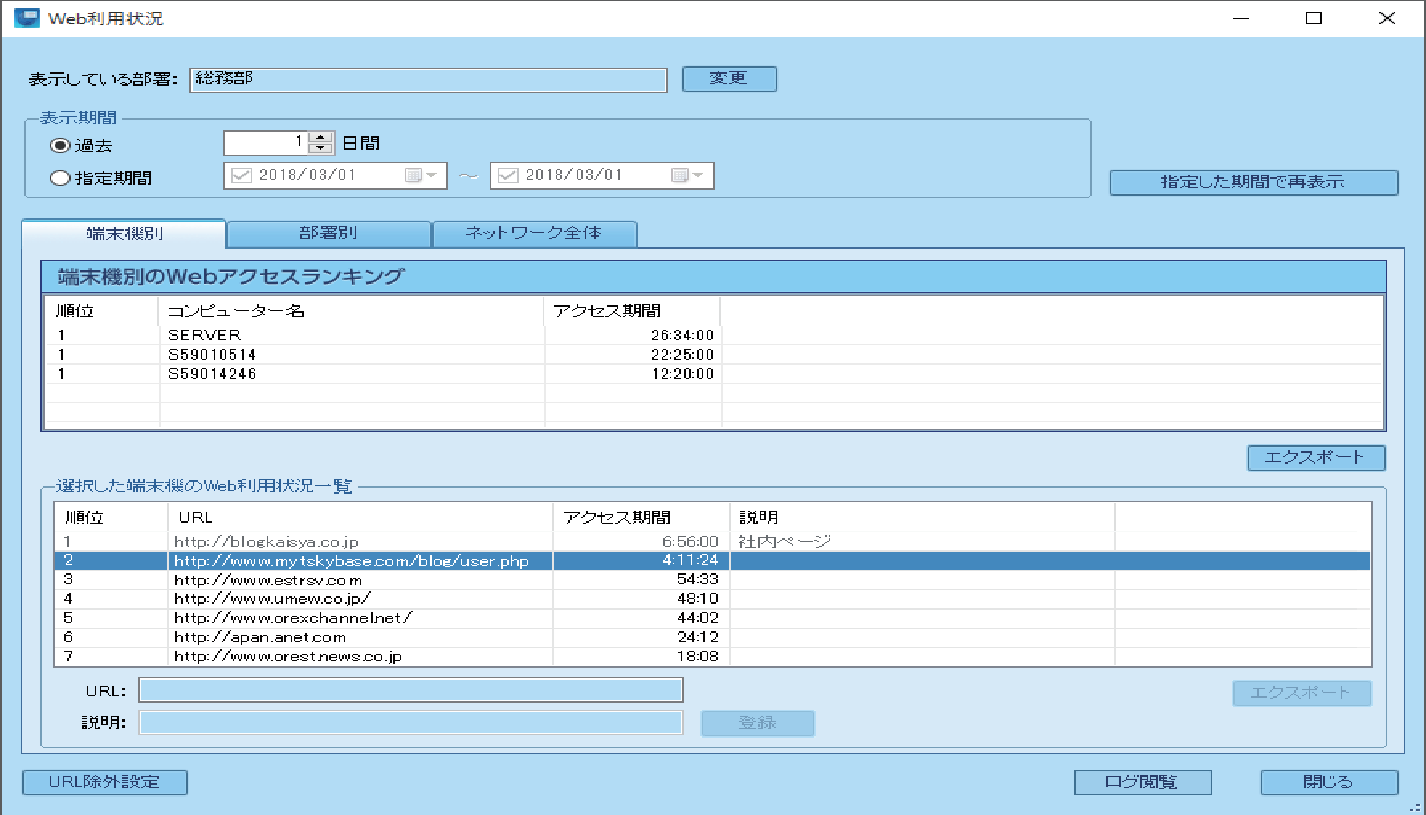The width and height of the screenshot is (1426, 815).
Task: Select the 過去 radio button
Action: click(60, 145)
